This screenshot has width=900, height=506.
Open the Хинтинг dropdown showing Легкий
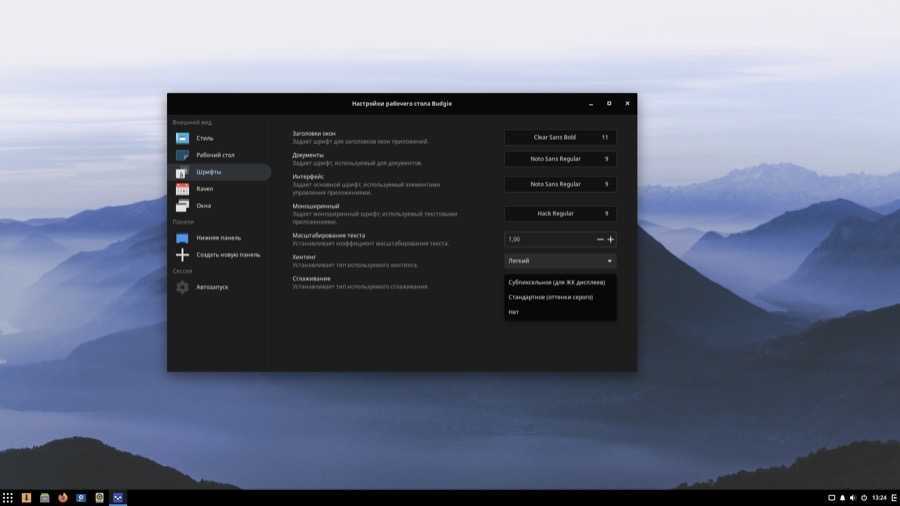pos(560,261)
